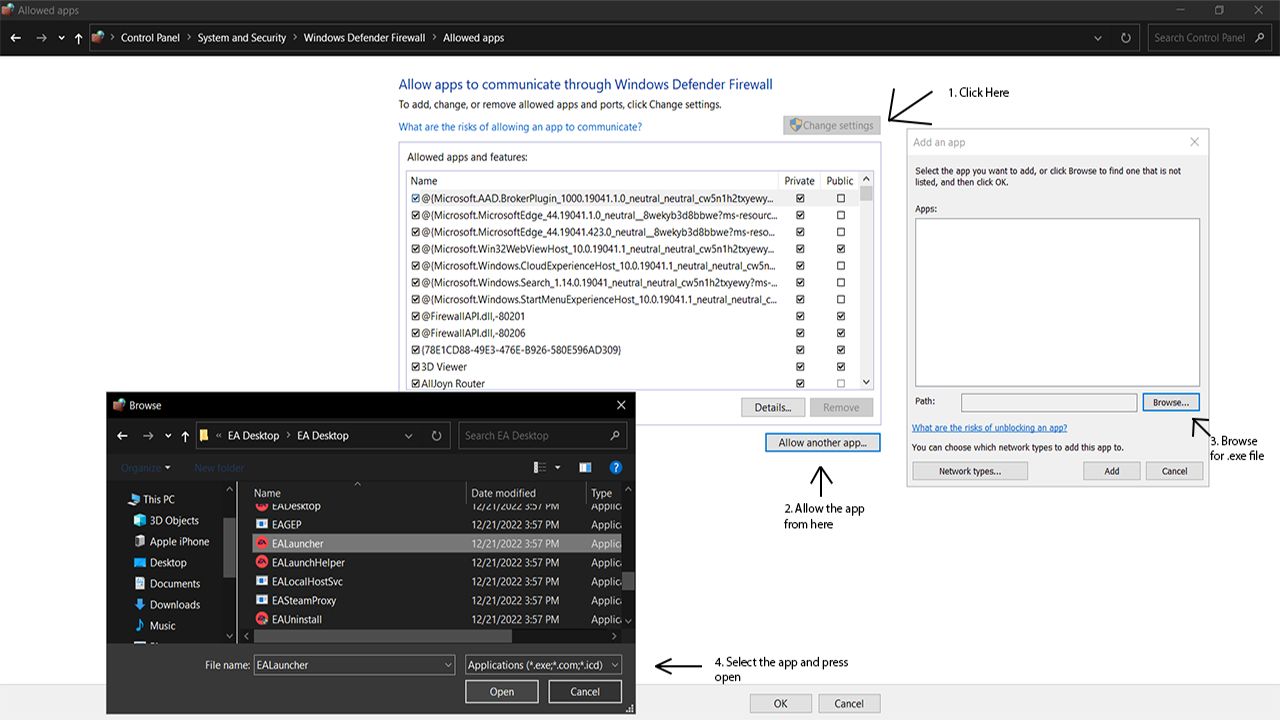Select 3D Objects in the sidebar
The width and height of the screenshot is (1280, 720).
tap(174, 520)
